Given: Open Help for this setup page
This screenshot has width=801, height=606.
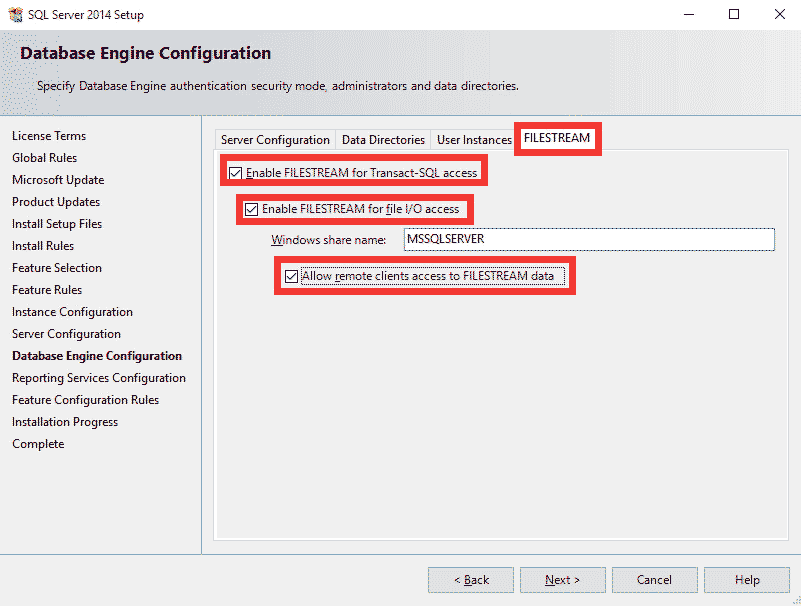Looking at the screenshot, I should tap(746, 579).
